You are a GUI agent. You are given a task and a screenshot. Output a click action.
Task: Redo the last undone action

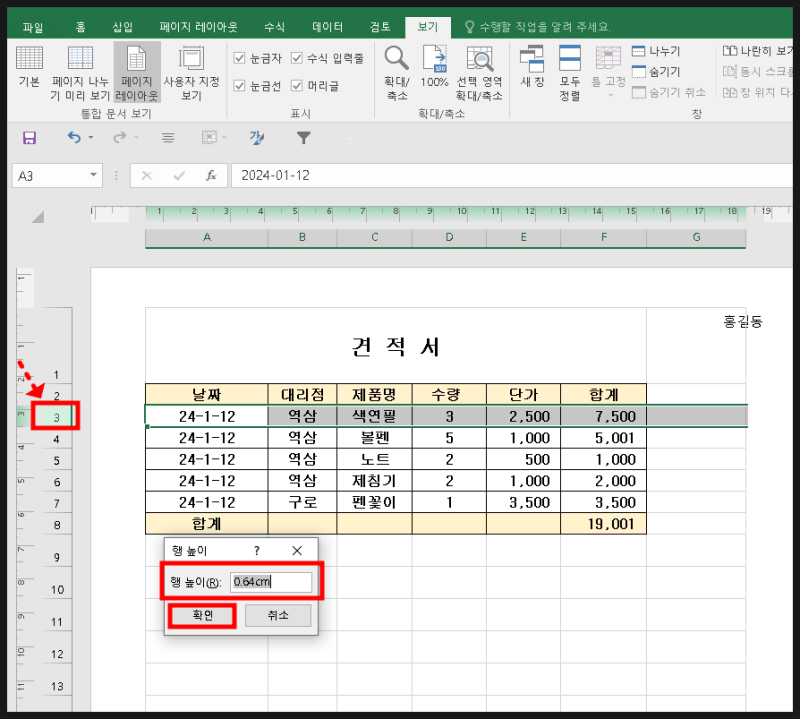pyautogui.click(x=119, y=137)
